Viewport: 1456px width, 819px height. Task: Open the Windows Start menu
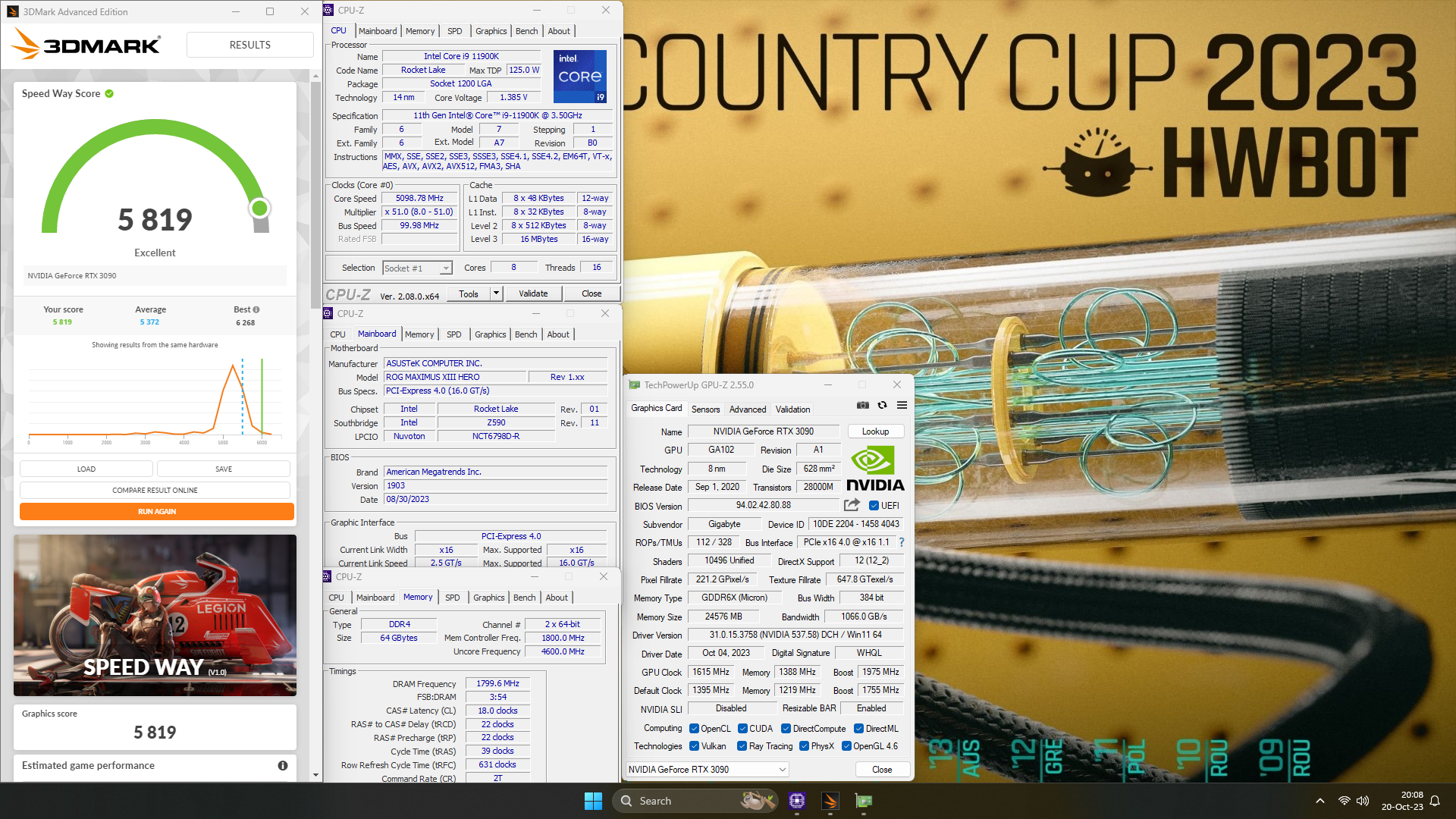(x=593, y=801)
